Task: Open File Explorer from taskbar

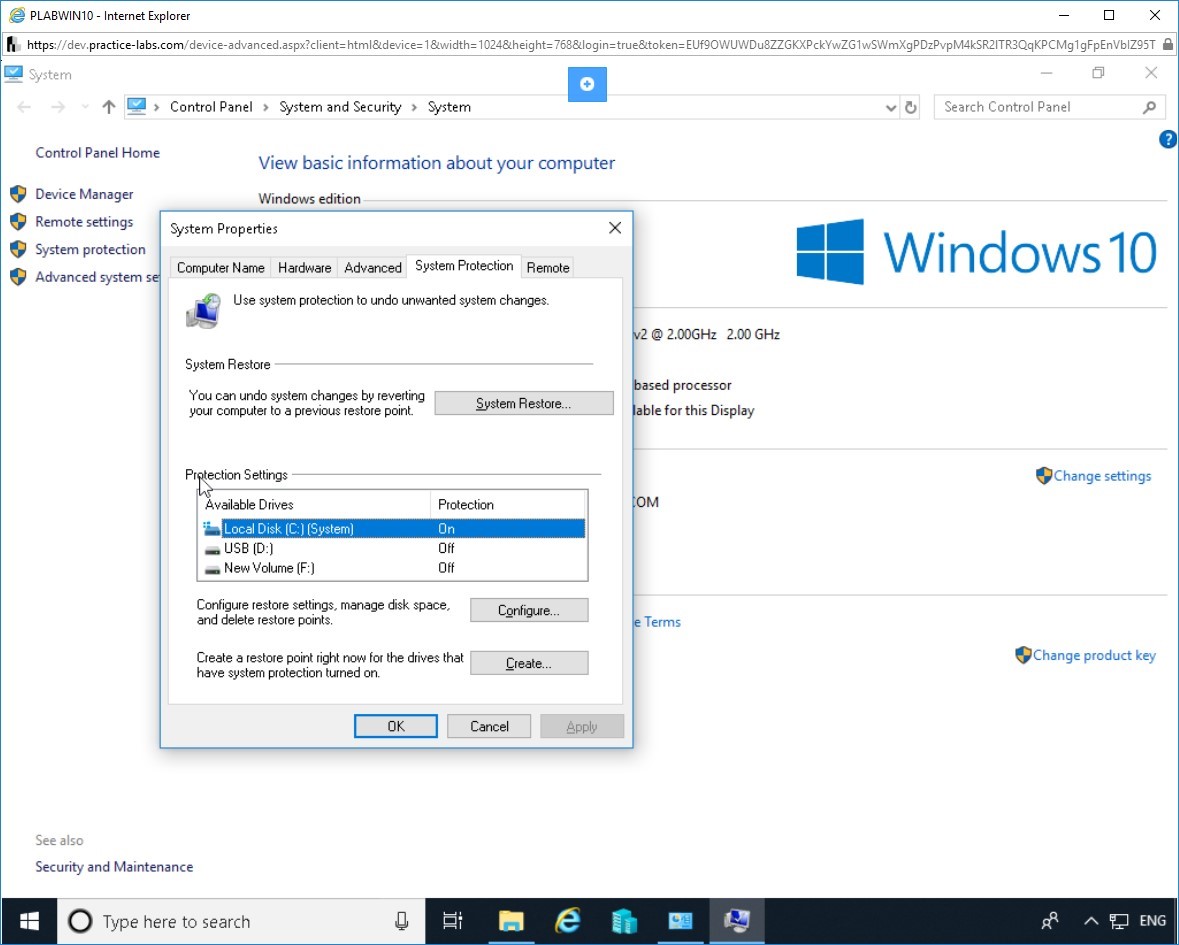Action: pyautogui.click(x=511, y=921)
